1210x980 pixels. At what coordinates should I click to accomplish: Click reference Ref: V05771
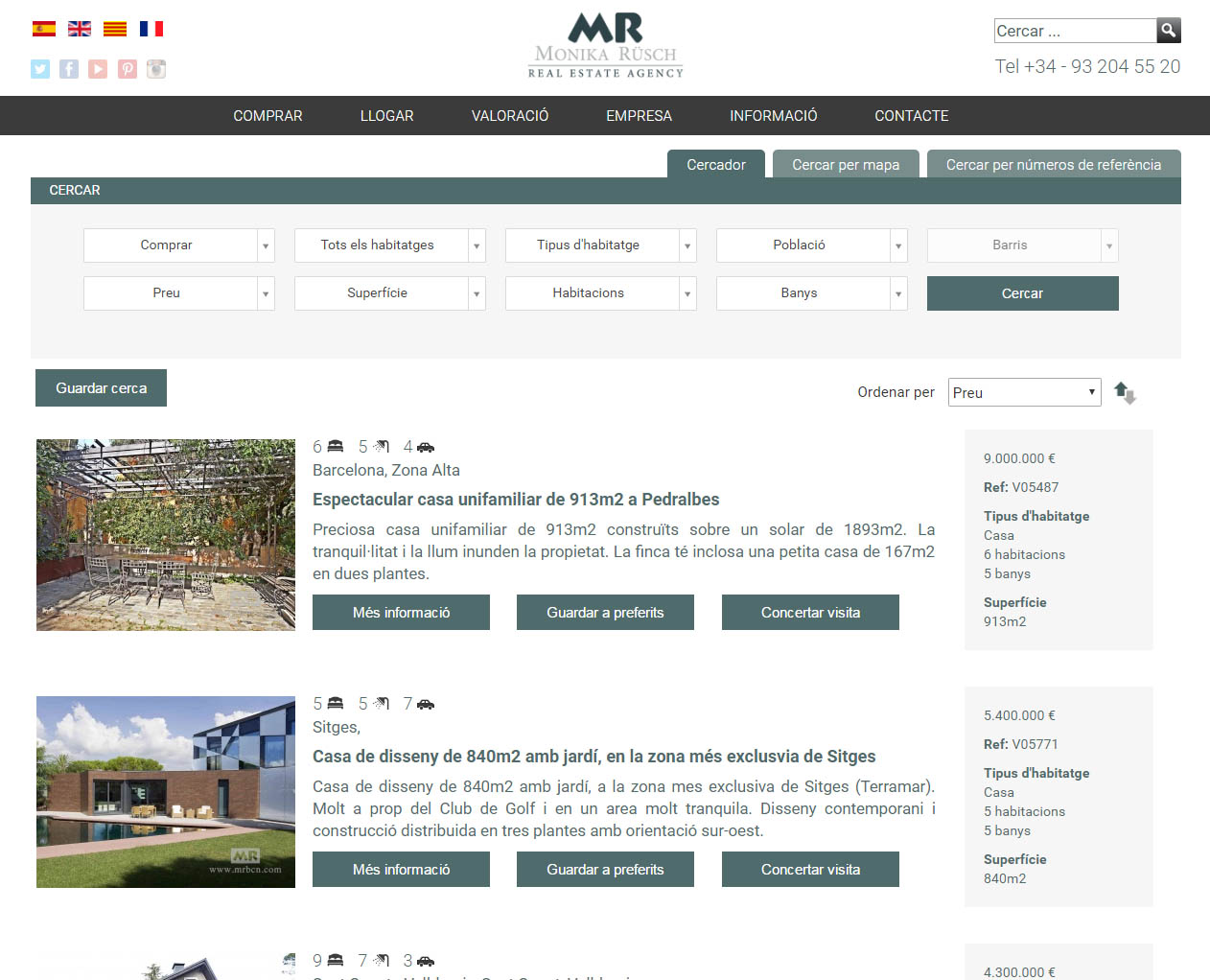click(1021, 744)
